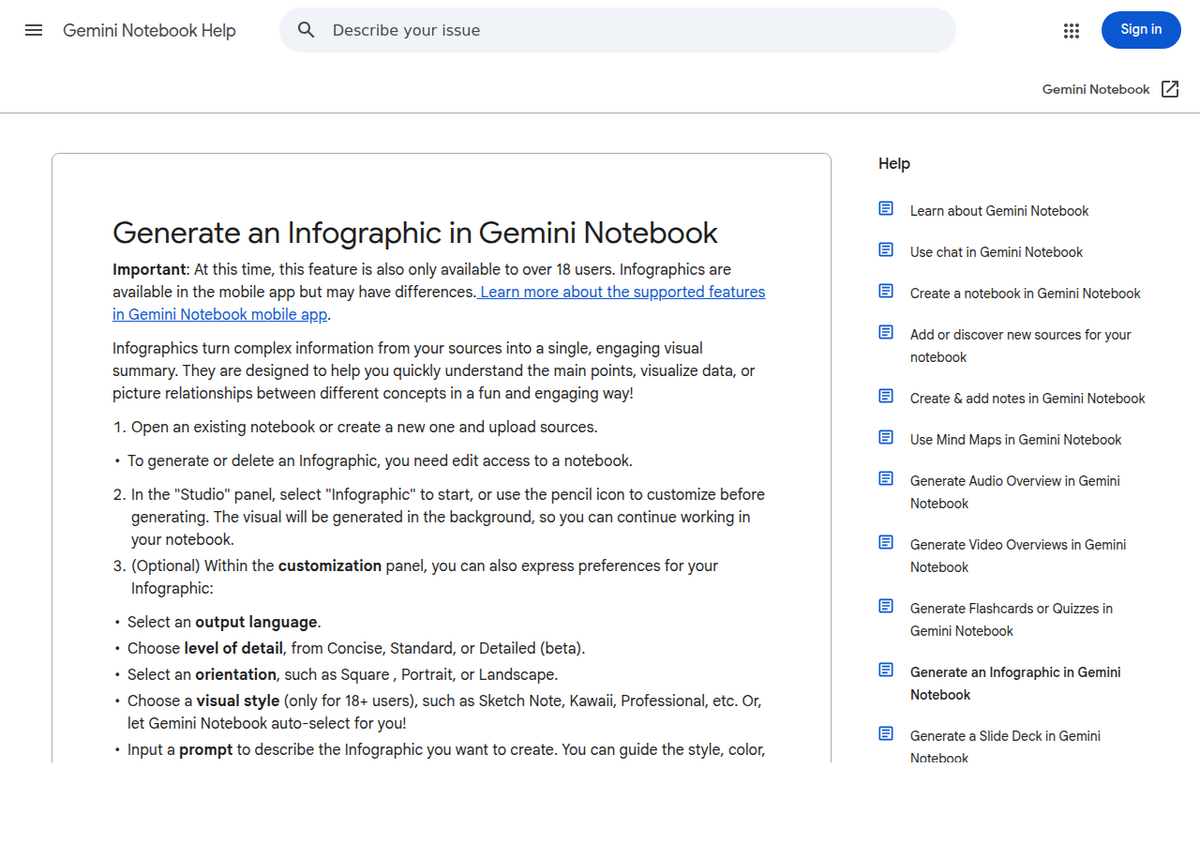Select current Generate an Infographic sidebar article
Viewport: 1200px width, 844px height.
click(1015, 683)
